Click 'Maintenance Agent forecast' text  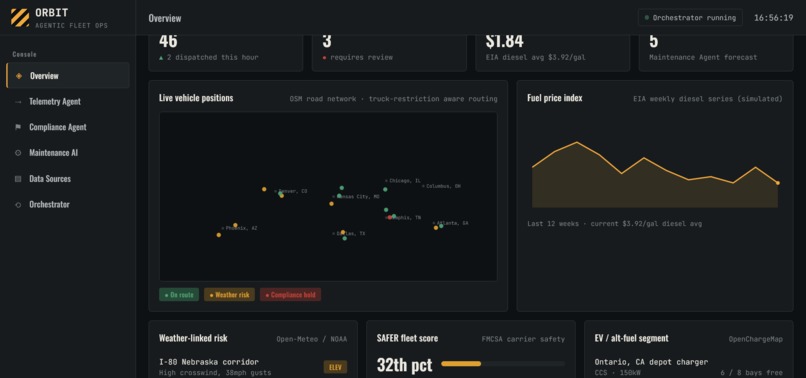703,58
